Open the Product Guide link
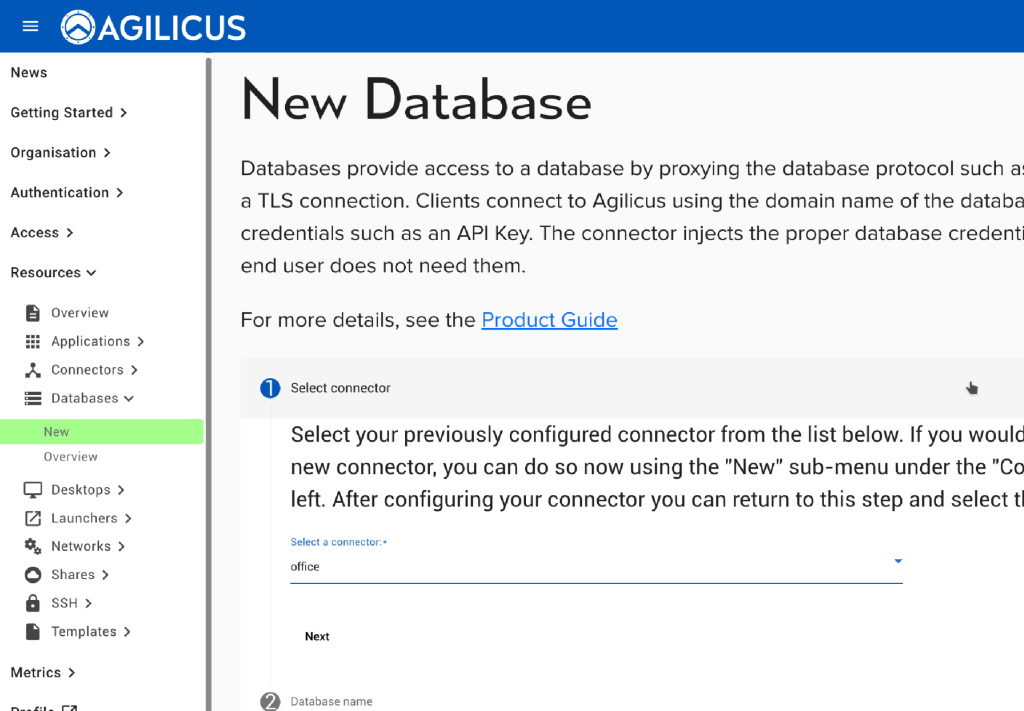Screen dimensions: 1024x711 [x=549, y=320]
